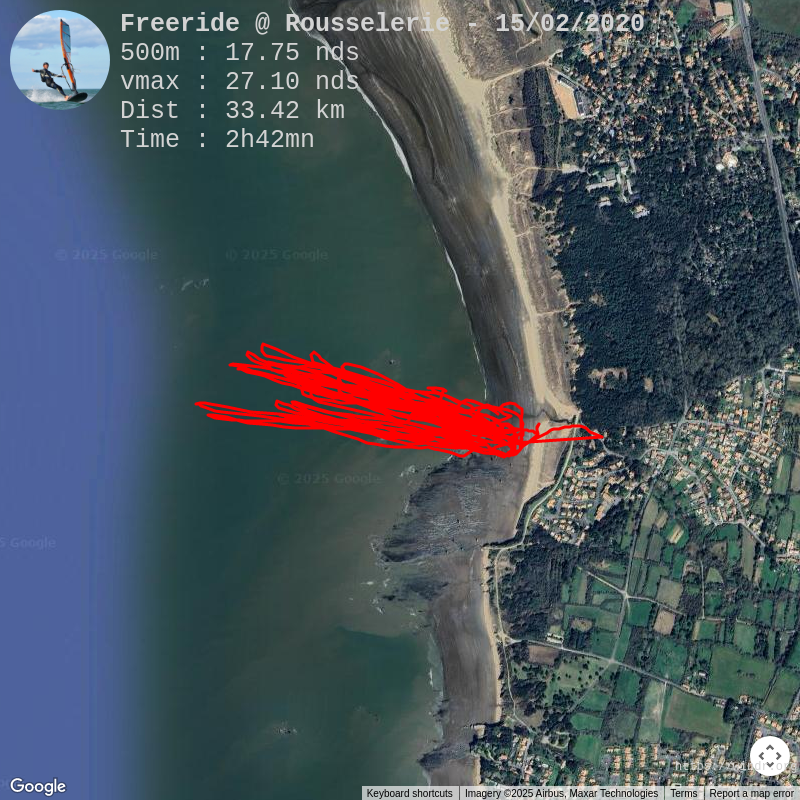
Task: Click the Freeride @ Rousselerie session title
Action: point(382,23)
